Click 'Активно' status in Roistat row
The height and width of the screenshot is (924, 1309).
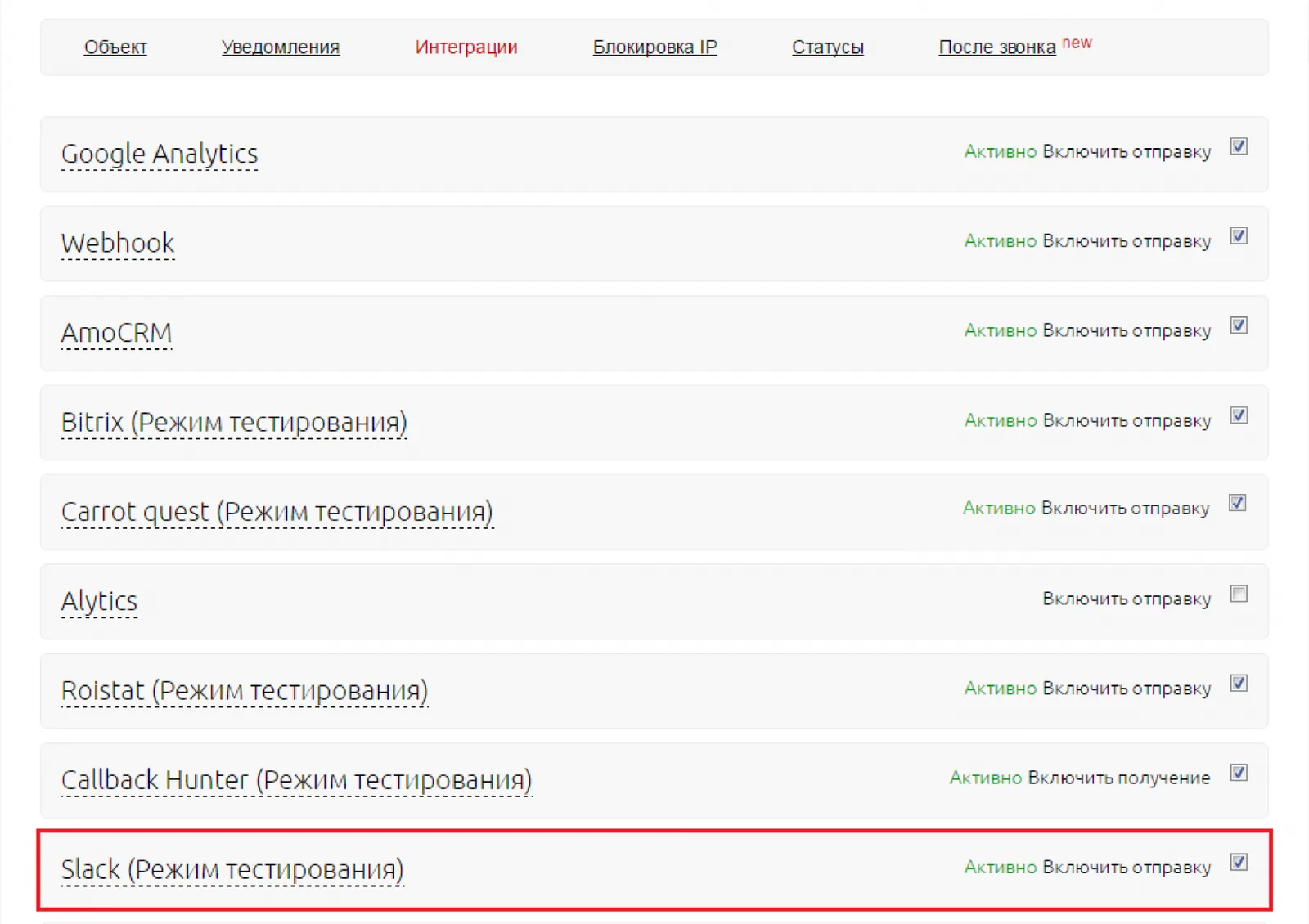pyautogui.click(x=1000, y=689)
